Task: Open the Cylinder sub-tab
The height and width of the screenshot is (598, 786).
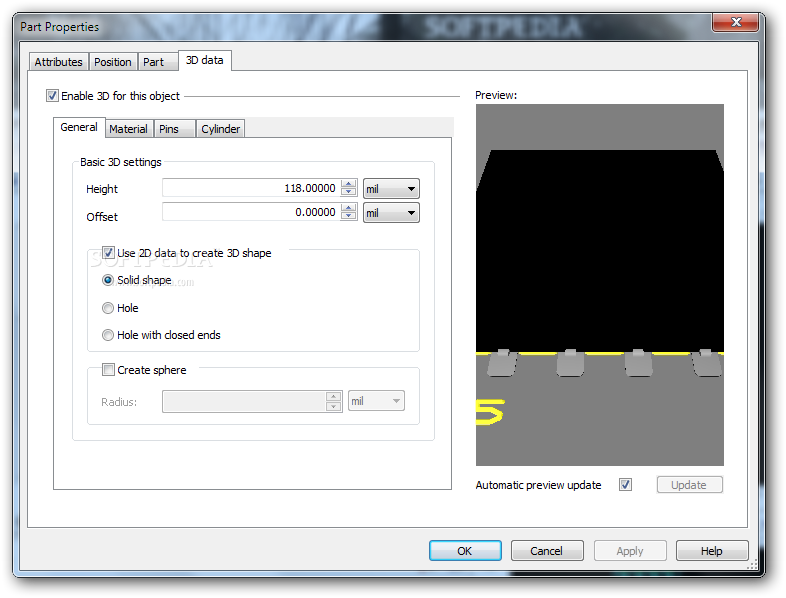Action: coord(220,129)
